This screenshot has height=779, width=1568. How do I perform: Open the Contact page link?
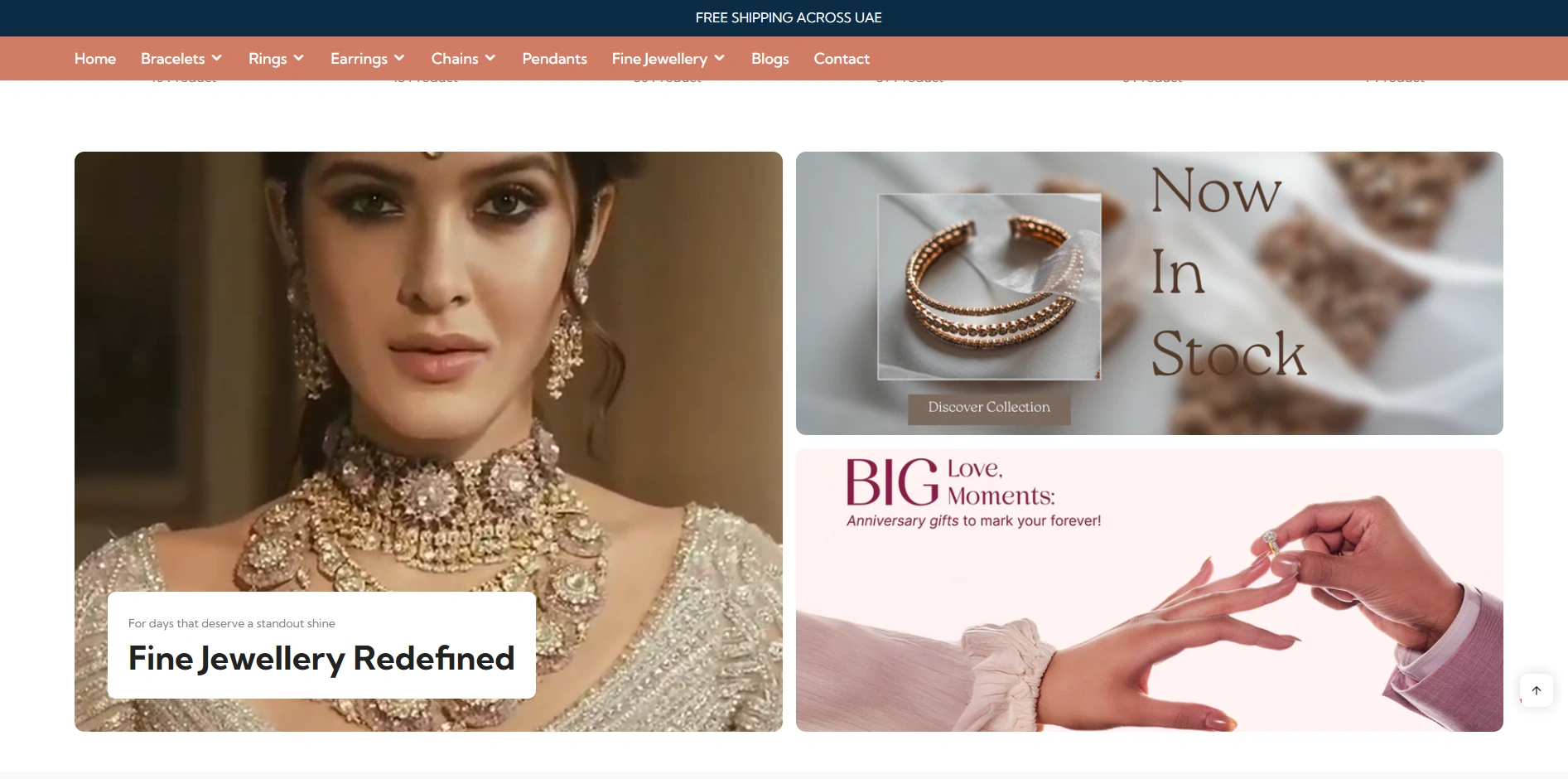[x=841, y=59]
